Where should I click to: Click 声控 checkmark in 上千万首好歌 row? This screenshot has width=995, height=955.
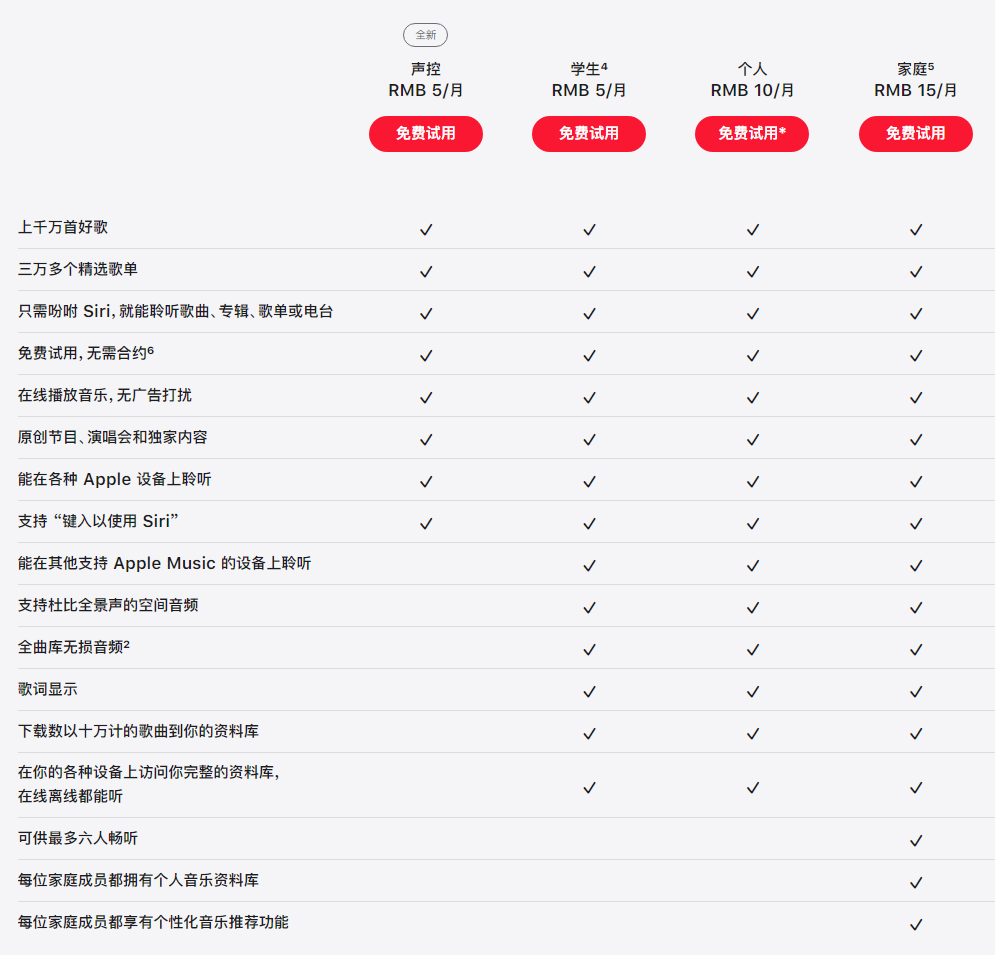tap(426, 230)
